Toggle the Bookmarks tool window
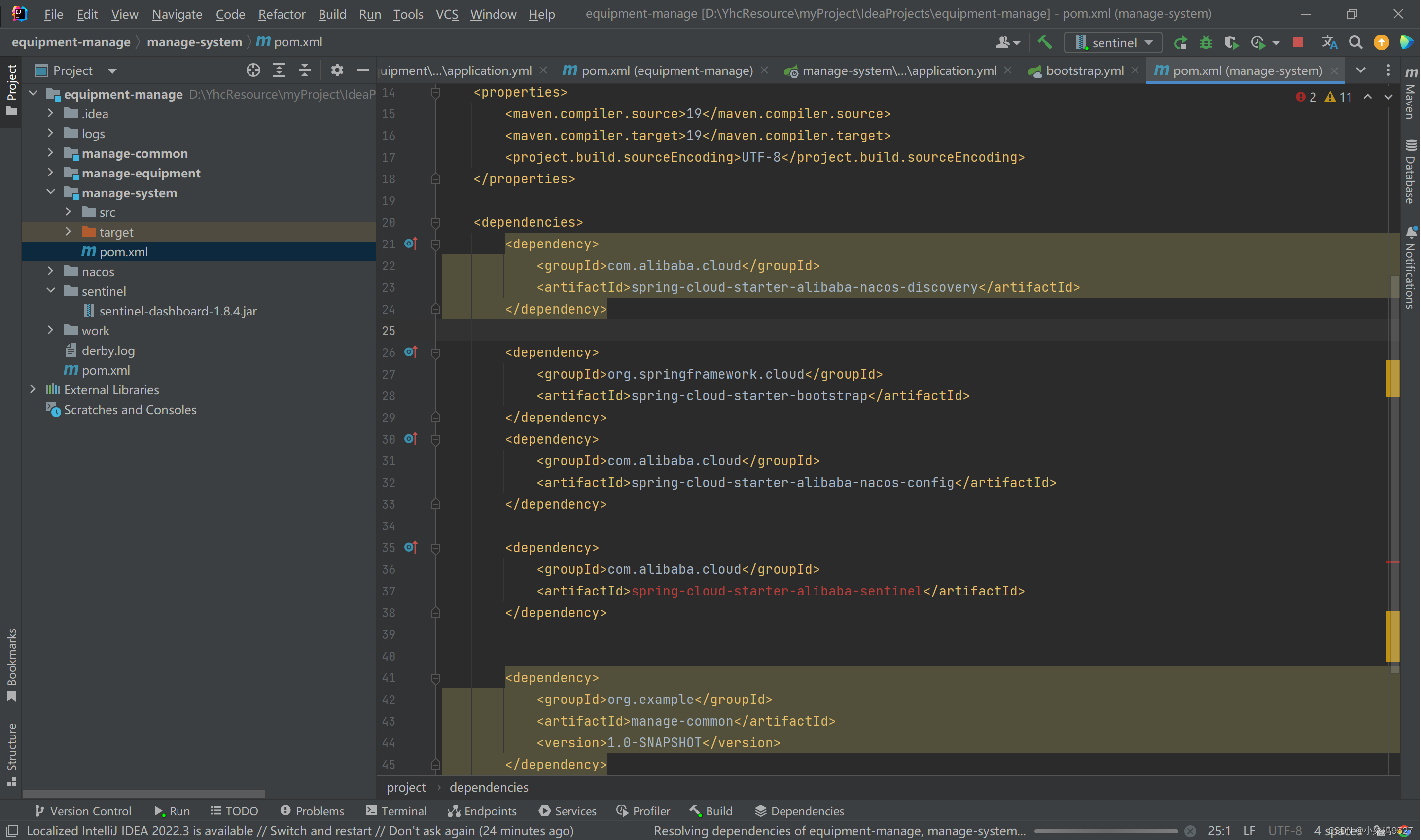Image resolution: width=1421 pixels, height=840 pixels. [x=11, y=665]
